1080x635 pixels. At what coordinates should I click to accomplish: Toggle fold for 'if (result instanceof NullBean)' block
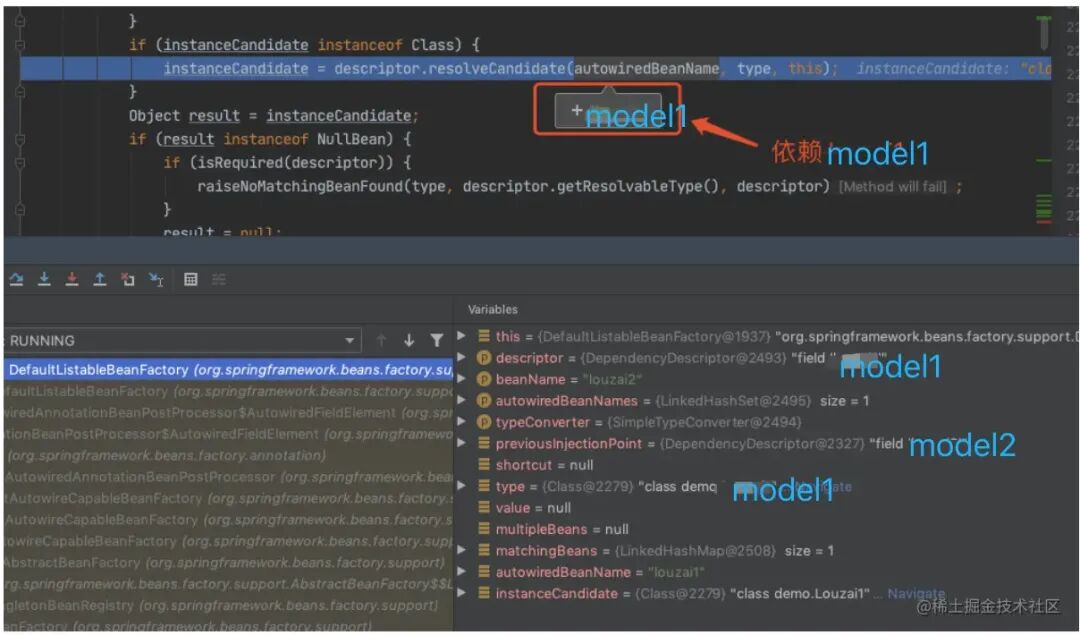tap(20, 139)
